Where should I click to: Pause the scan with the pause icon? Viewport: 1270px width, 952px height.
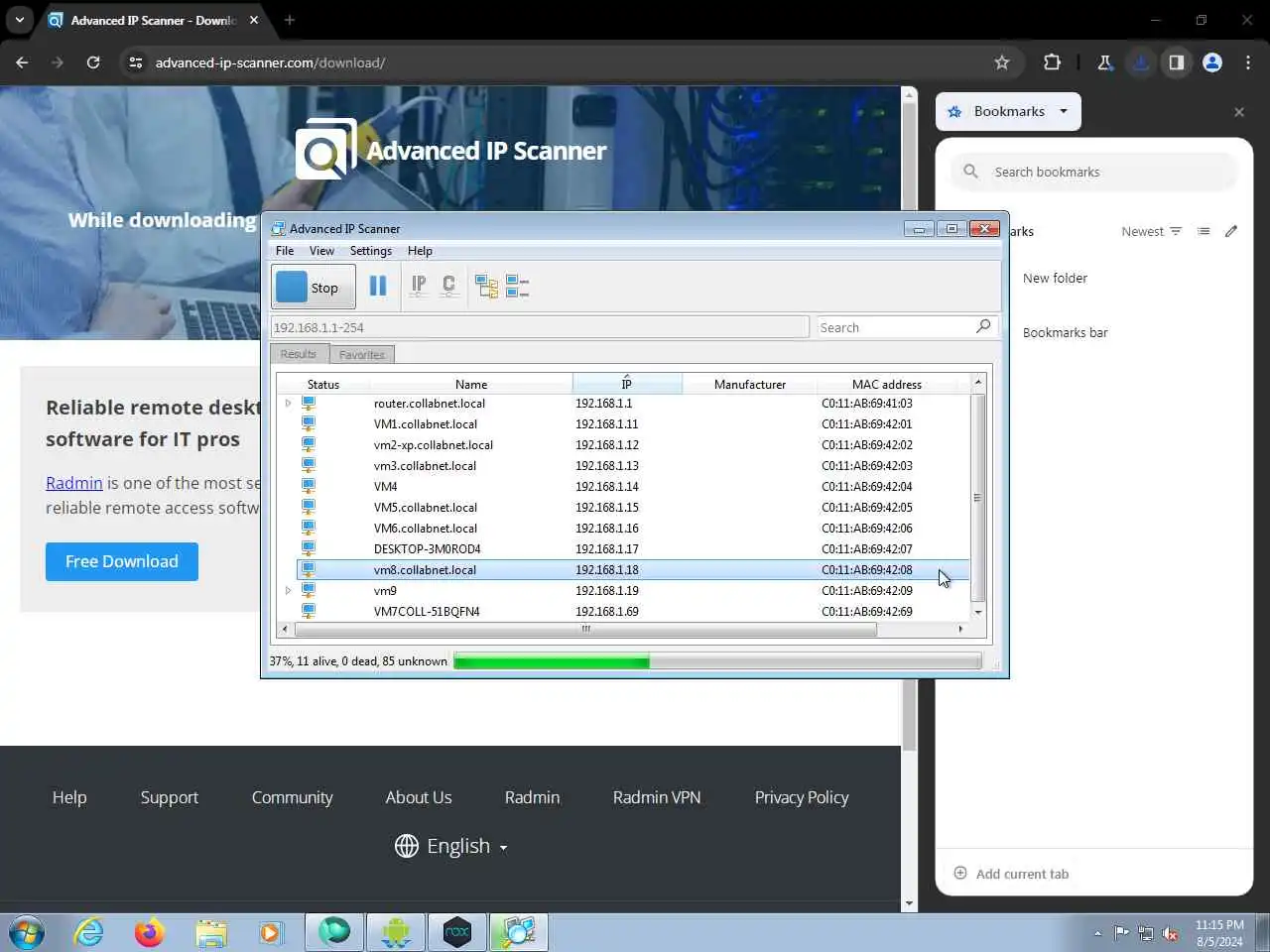378,287
